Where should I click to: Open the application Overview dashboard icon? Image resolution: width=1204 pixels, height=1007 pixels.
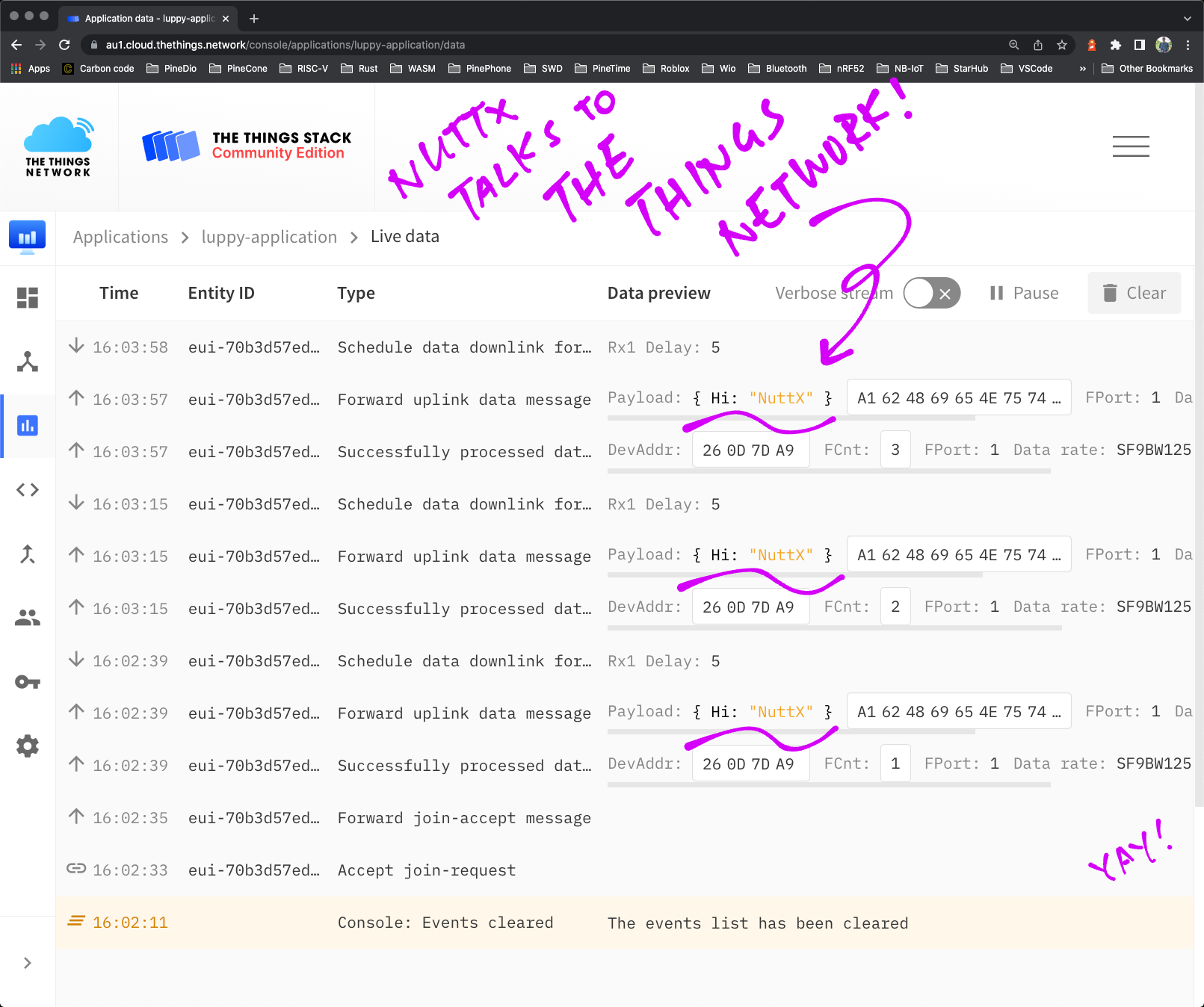(x=28, y=297)
